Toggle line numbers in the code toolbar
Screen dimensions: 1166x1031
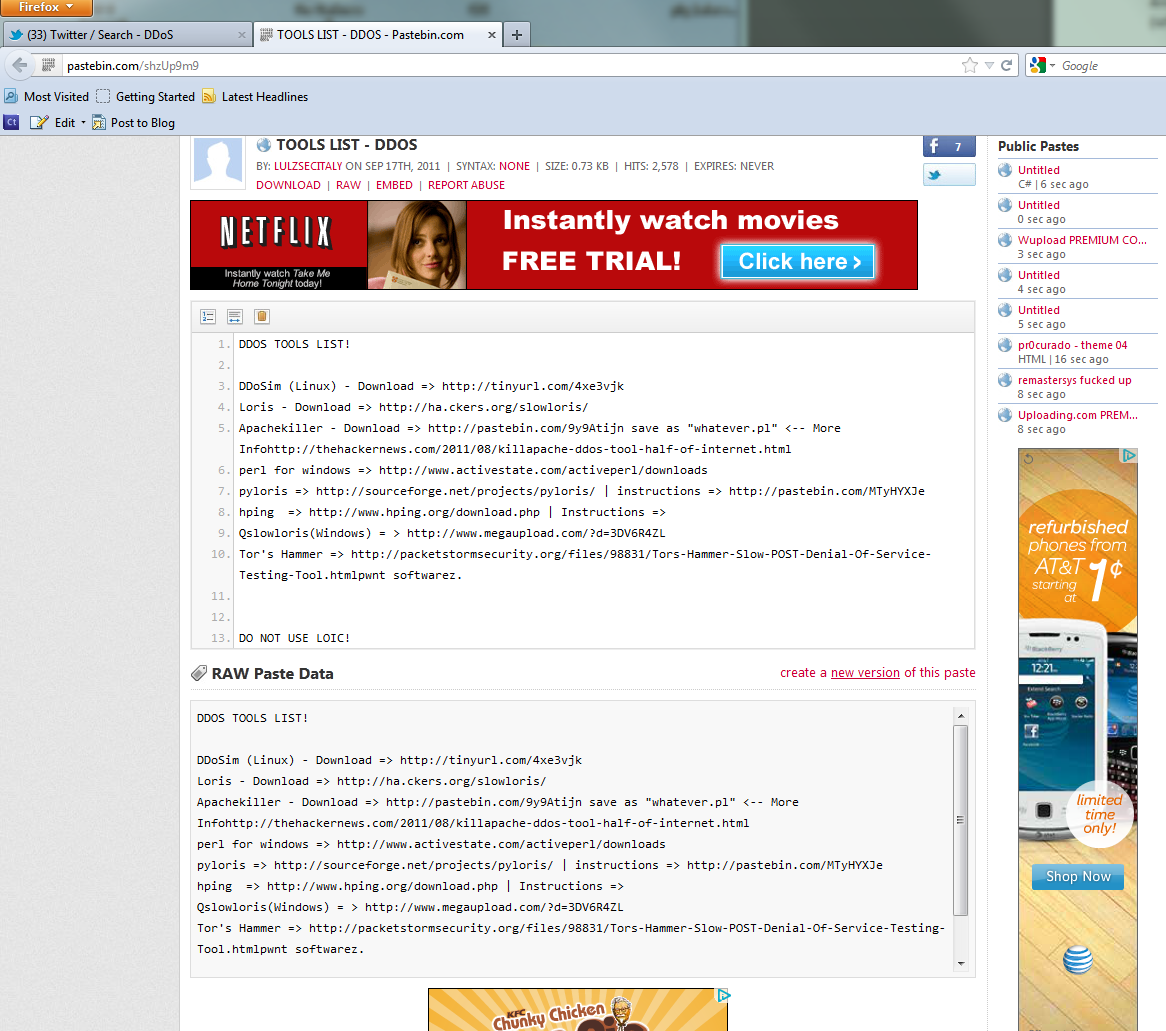(208, 317)
